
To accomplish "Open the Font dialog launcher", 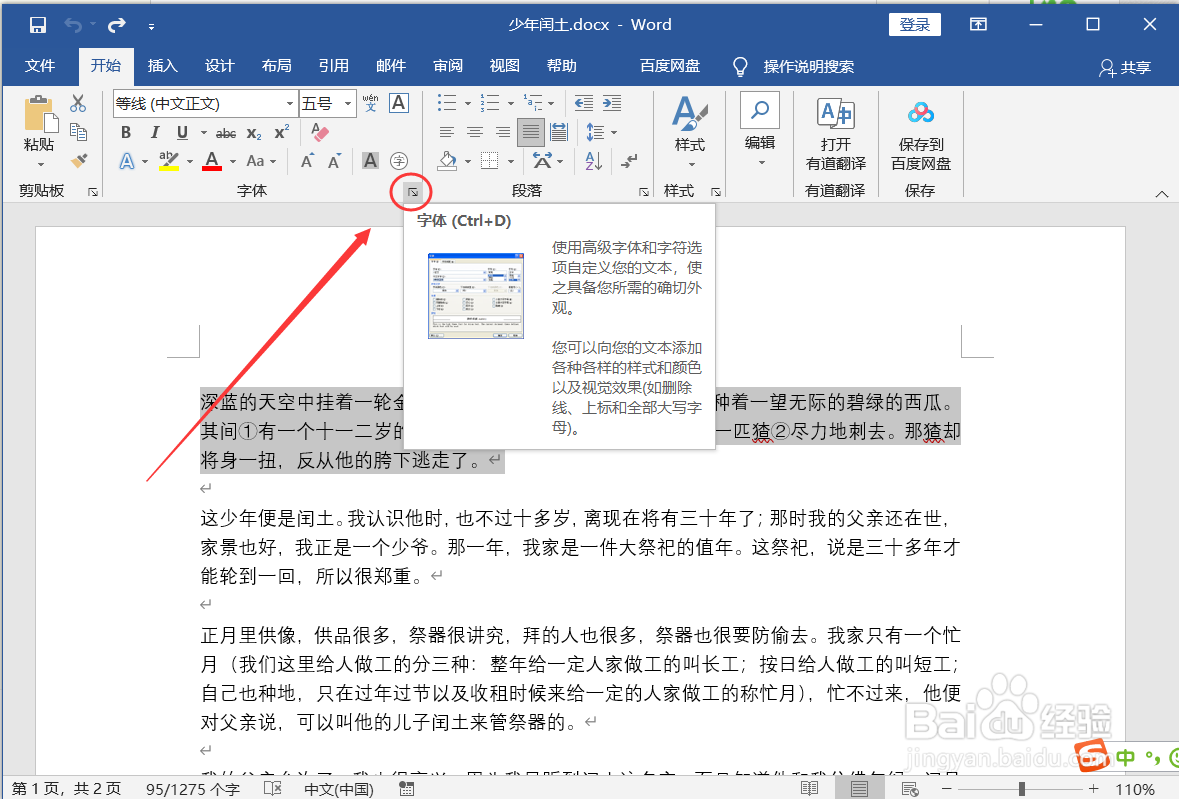I will click(x=410, y=190).
